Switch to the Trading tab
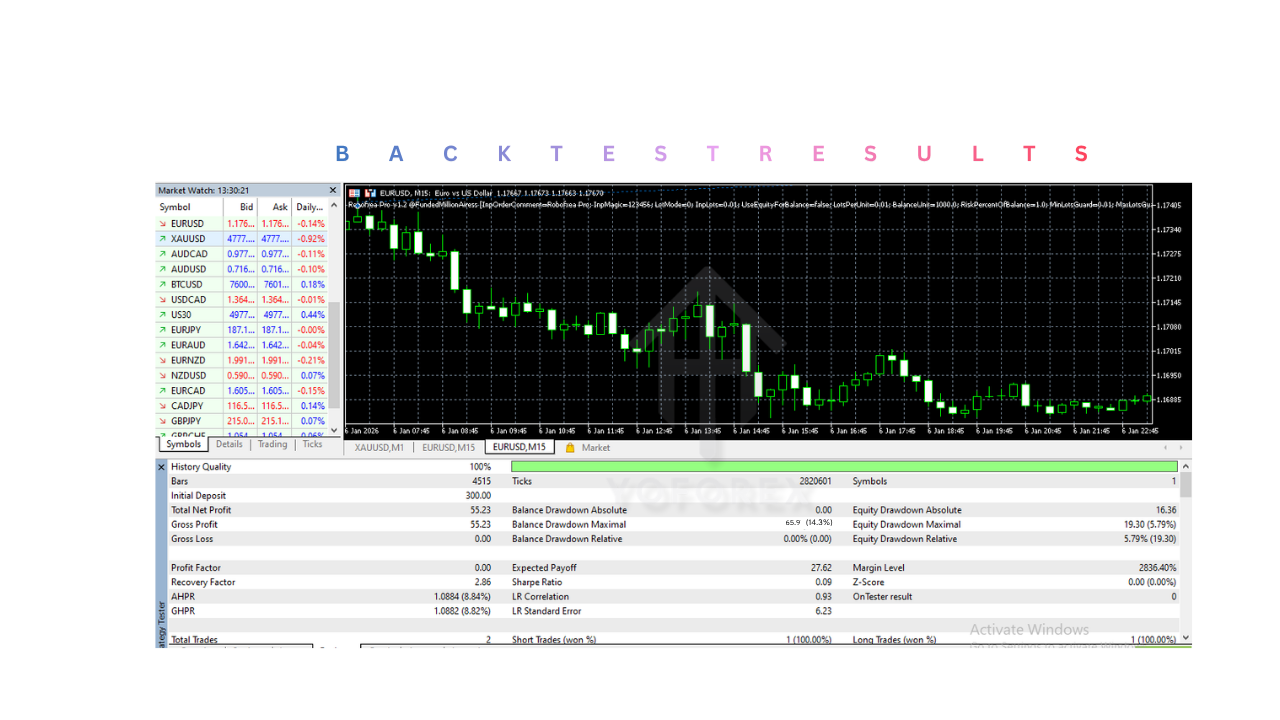The width and height of the screenshot is (1280, 720). click(272, 444)
